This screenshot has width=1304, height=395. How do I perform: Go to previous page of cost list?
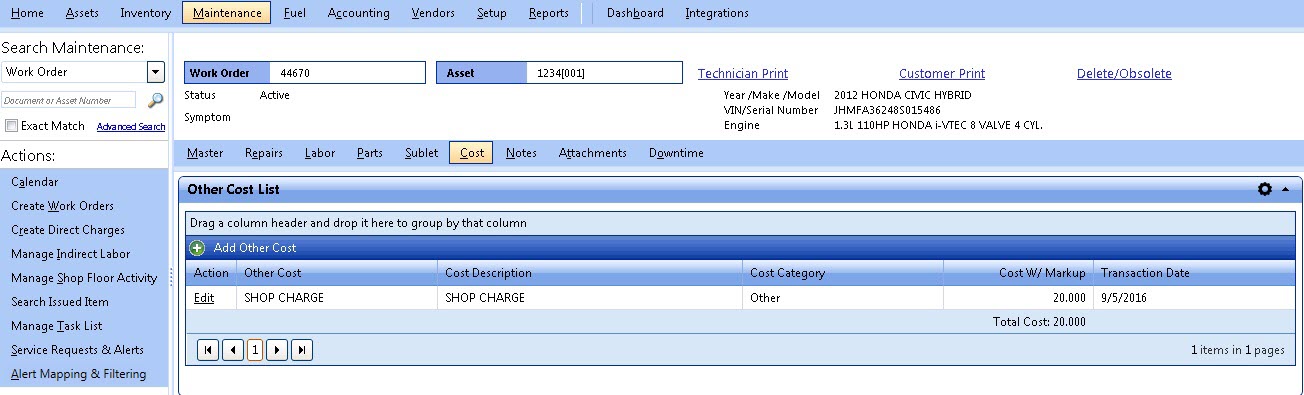[232, 350]
